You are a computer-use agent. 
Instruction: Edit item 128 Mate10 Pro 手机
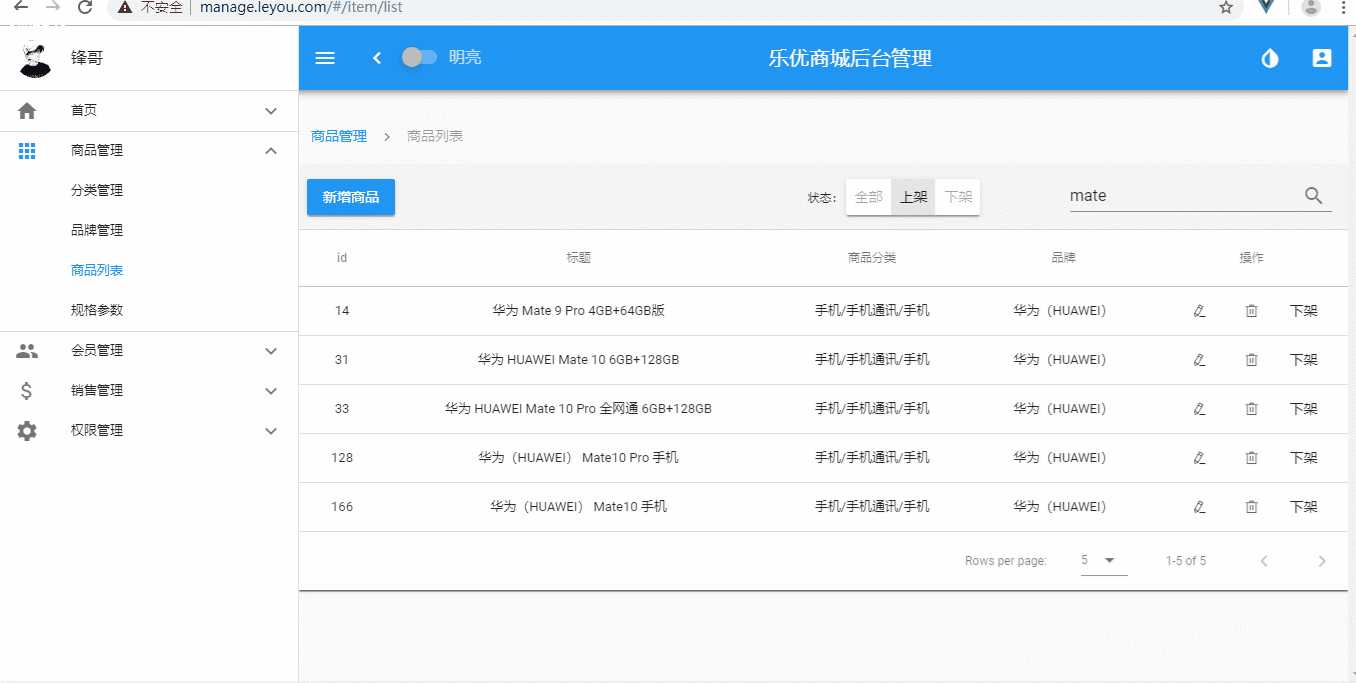coord(1200,458)
